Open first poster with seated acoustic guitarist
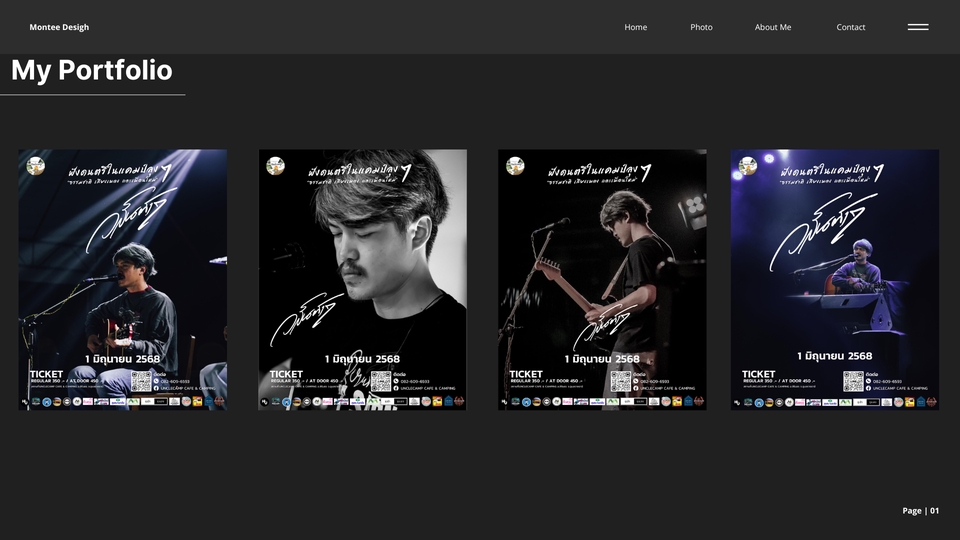 coord(122,280)
